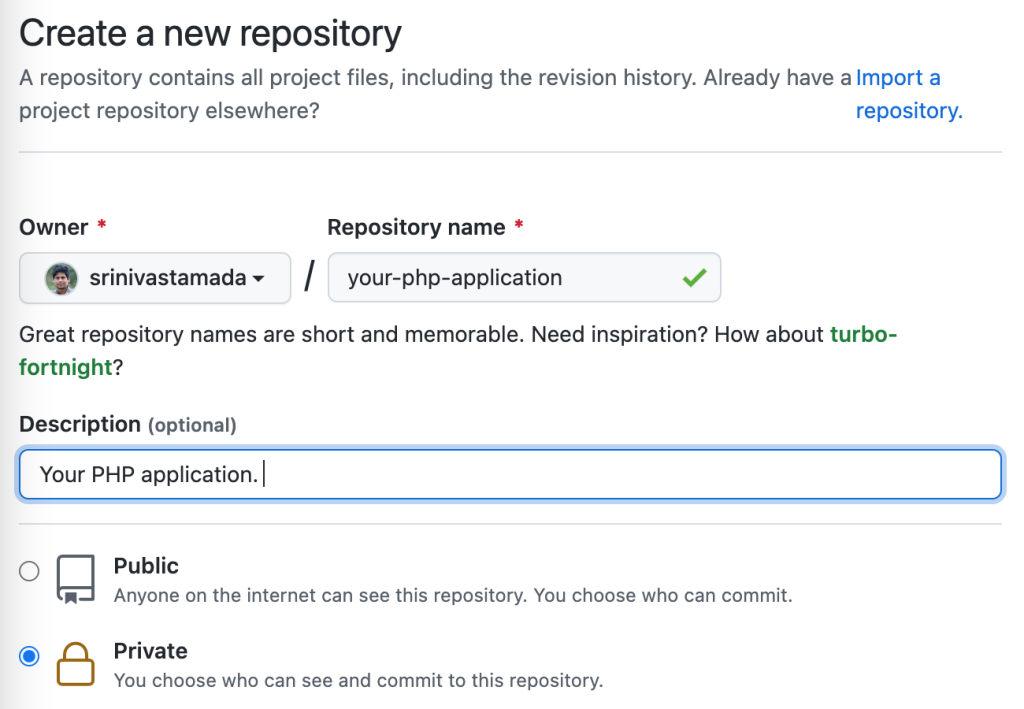Open the srinivastamada owner dropdown

click(155, 278)
